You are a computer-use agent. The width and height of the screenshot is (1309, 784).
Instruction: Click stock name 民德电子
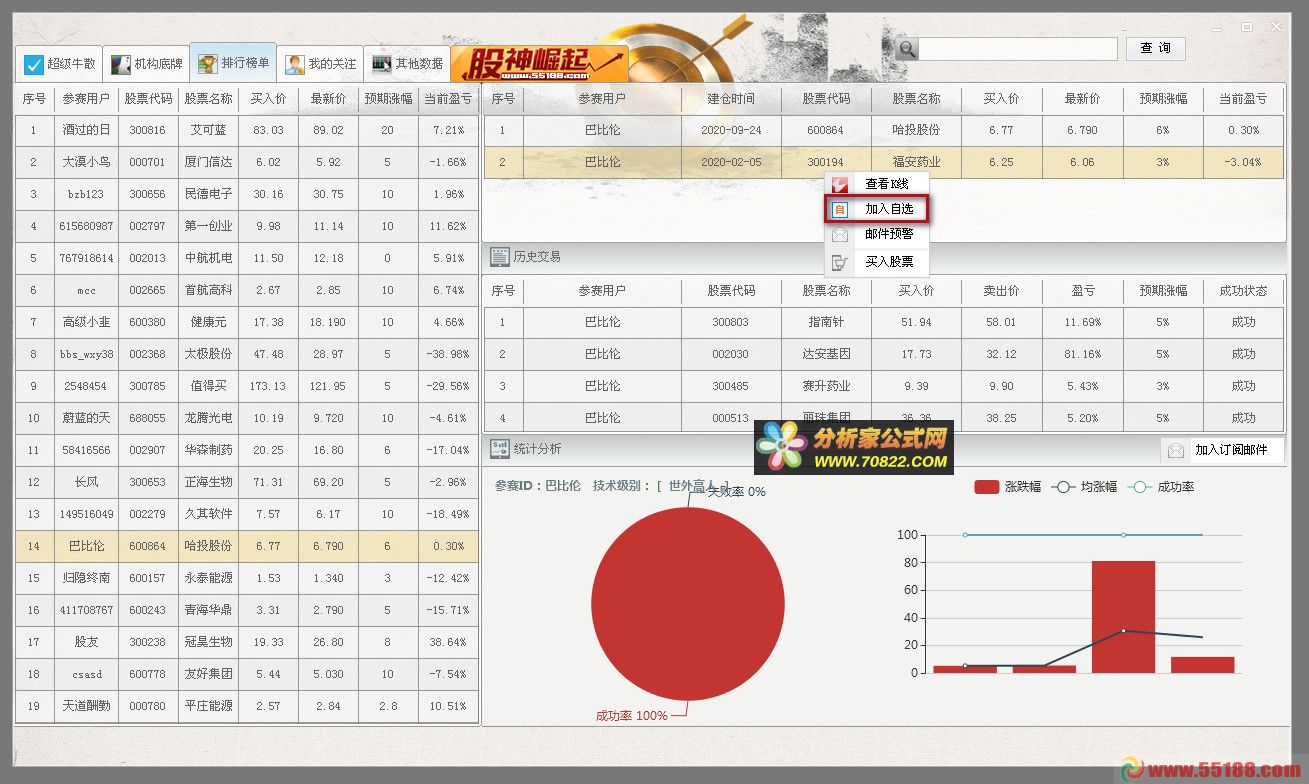pos(208,194)
